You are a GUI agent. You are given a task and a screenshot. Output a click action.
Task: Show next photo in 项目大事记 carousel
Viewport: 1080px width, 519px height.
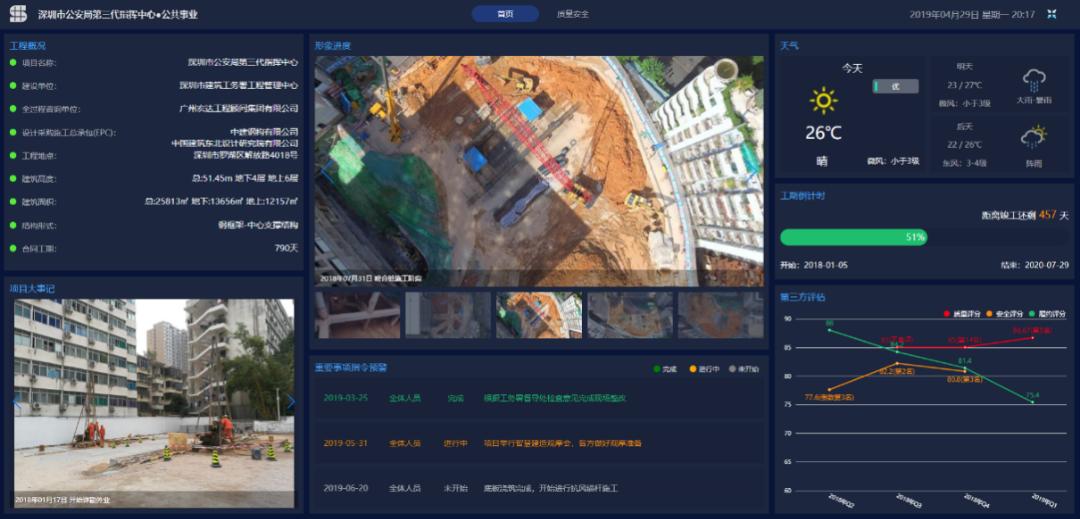tap(290, 402)
